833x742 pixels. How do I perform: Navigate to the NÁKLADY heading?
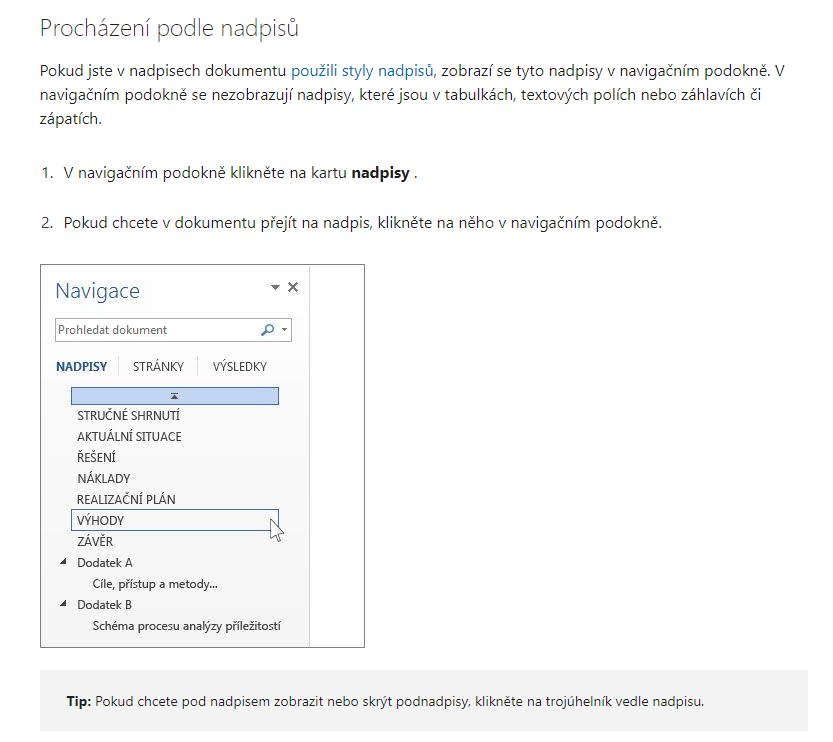click(104, 479)
